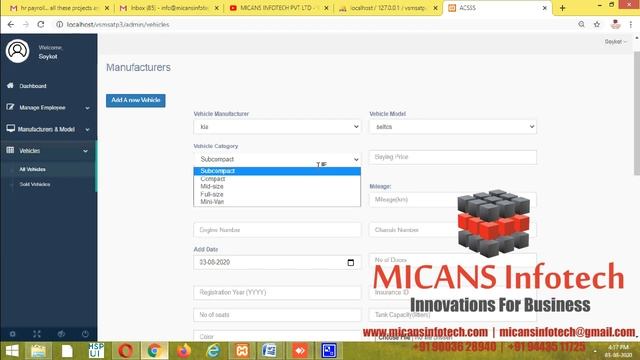Expand Manage Employee submenu chevron
Image resolution: width=640 pixels, height=360 pixels.
click(87, 108)
